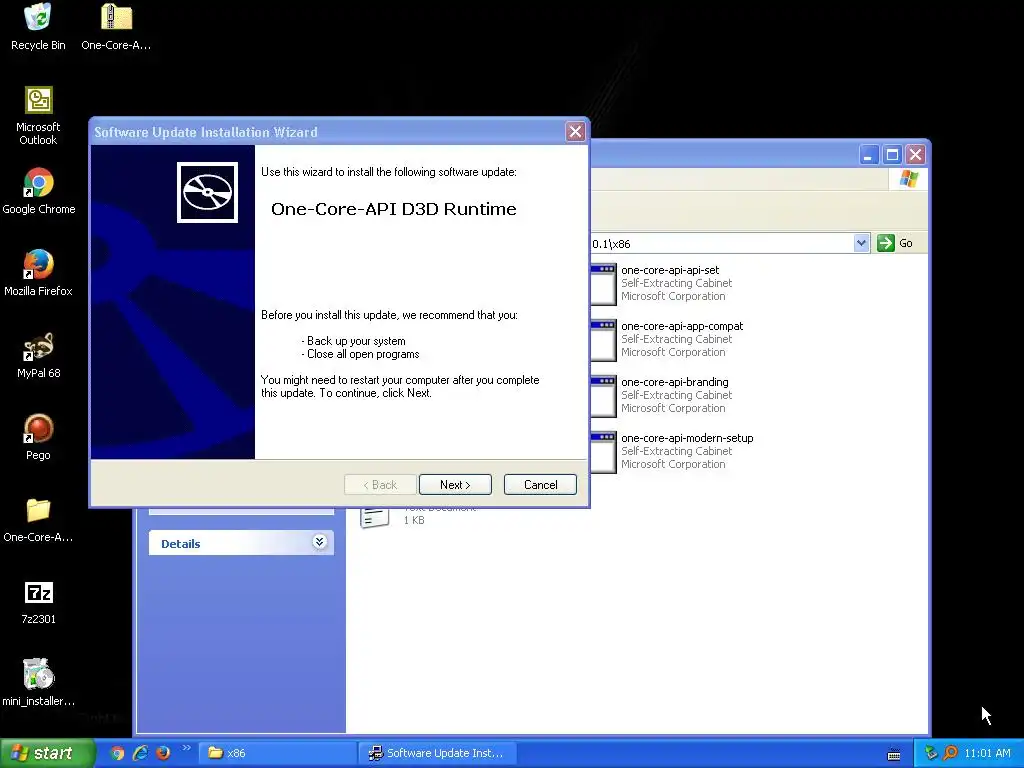
Task: Click the magnifier icon in system tray
Action: coord(950,753)
